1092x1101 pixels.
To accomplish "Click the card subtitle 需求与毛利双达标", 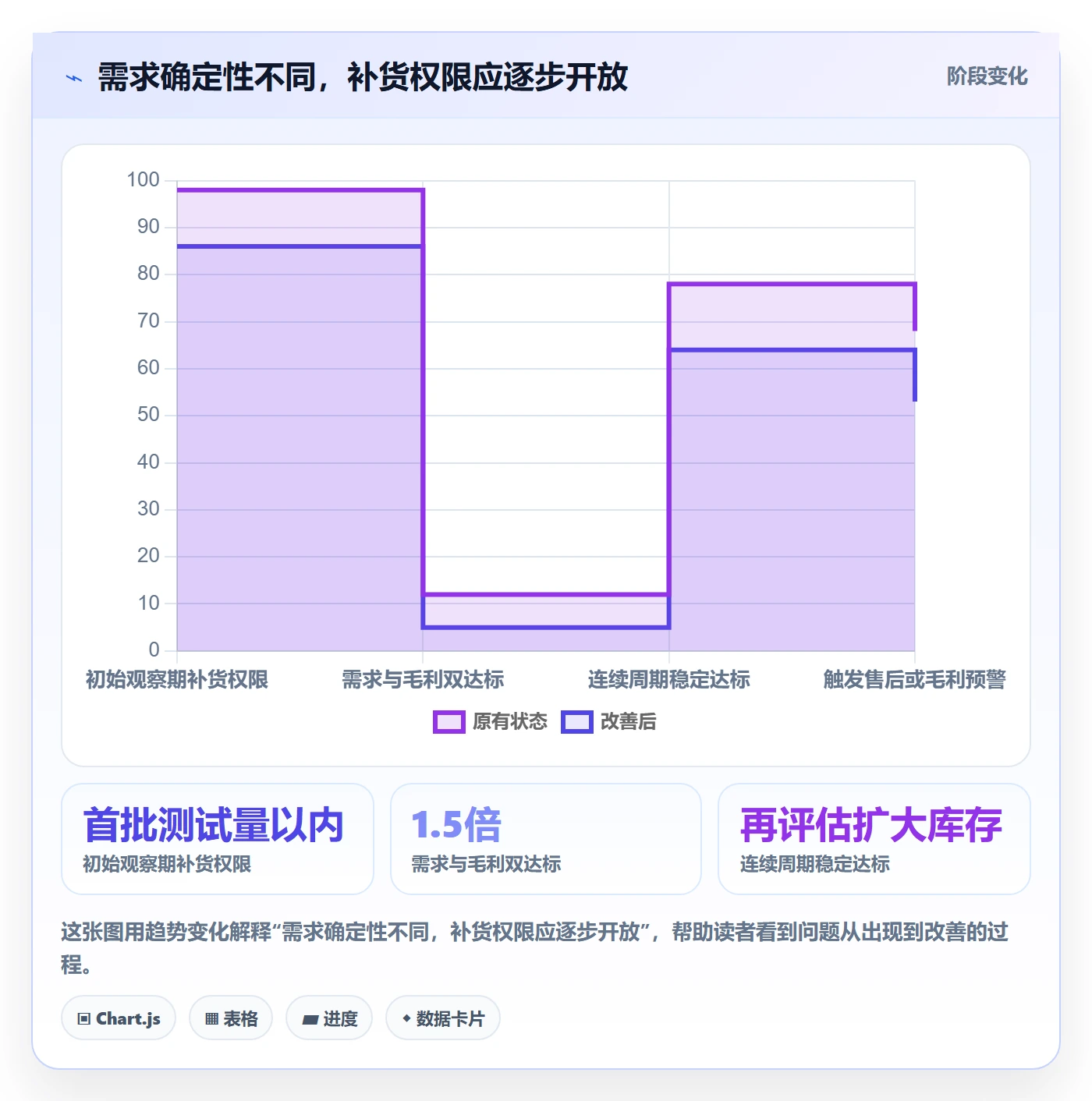I will coord(486,864).
